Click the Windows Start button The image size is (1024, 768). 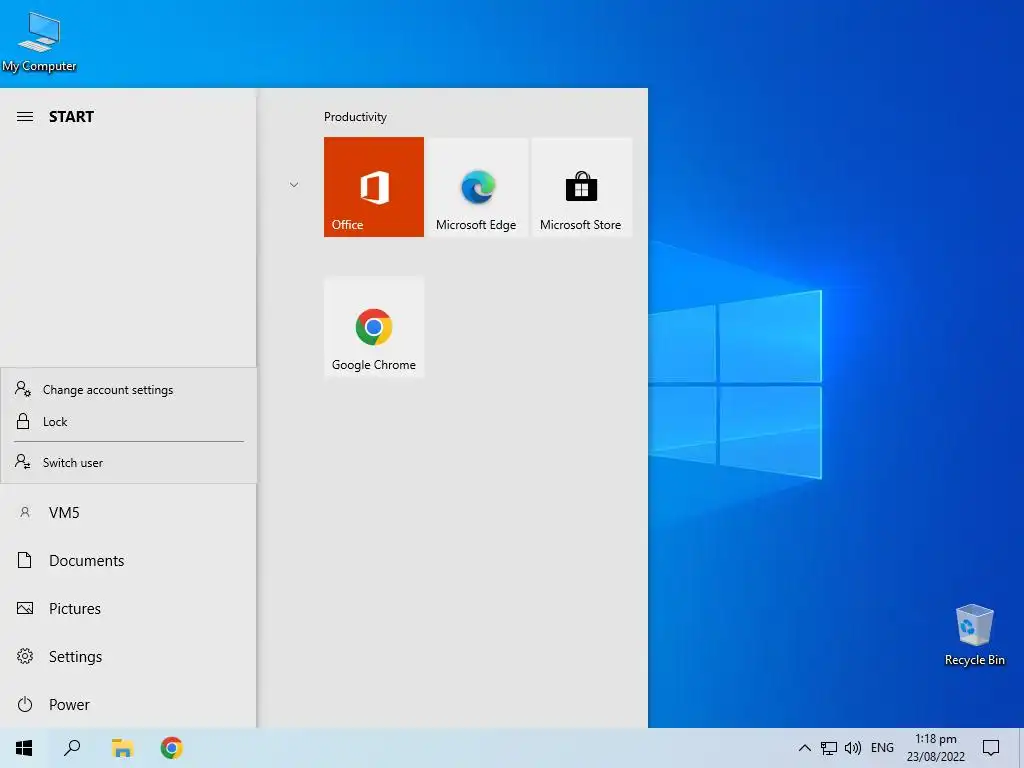pos(24,748)
